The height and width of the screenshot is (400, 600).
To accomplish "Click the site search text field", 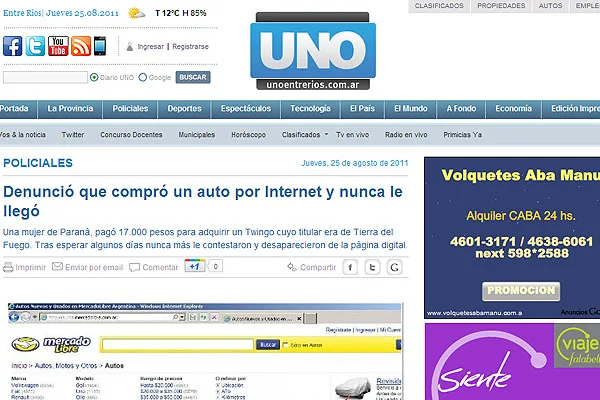I will 45,77.
